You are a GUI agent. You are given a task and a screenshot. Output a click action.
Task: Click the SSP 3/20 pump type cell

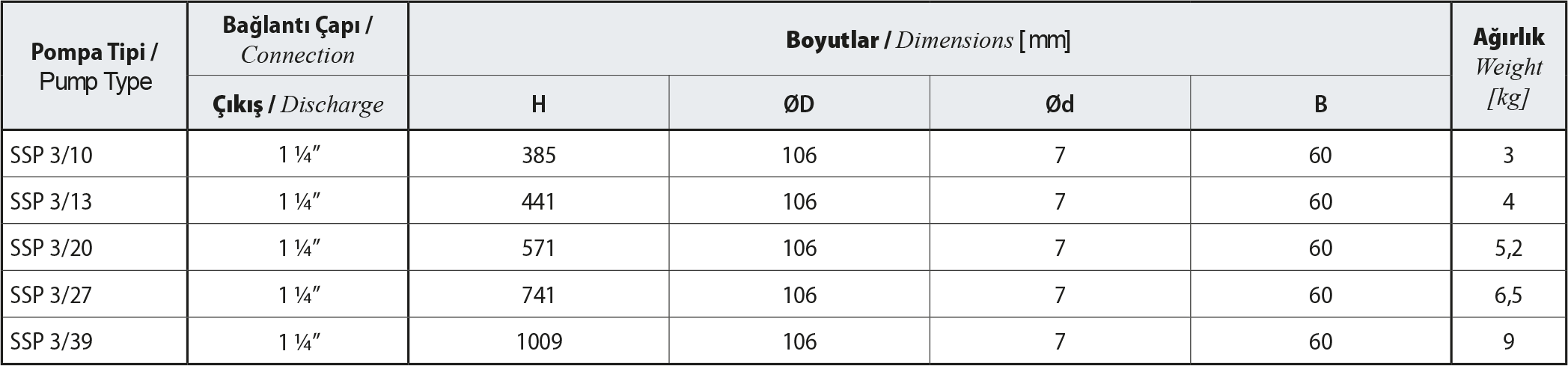point(94,247)
